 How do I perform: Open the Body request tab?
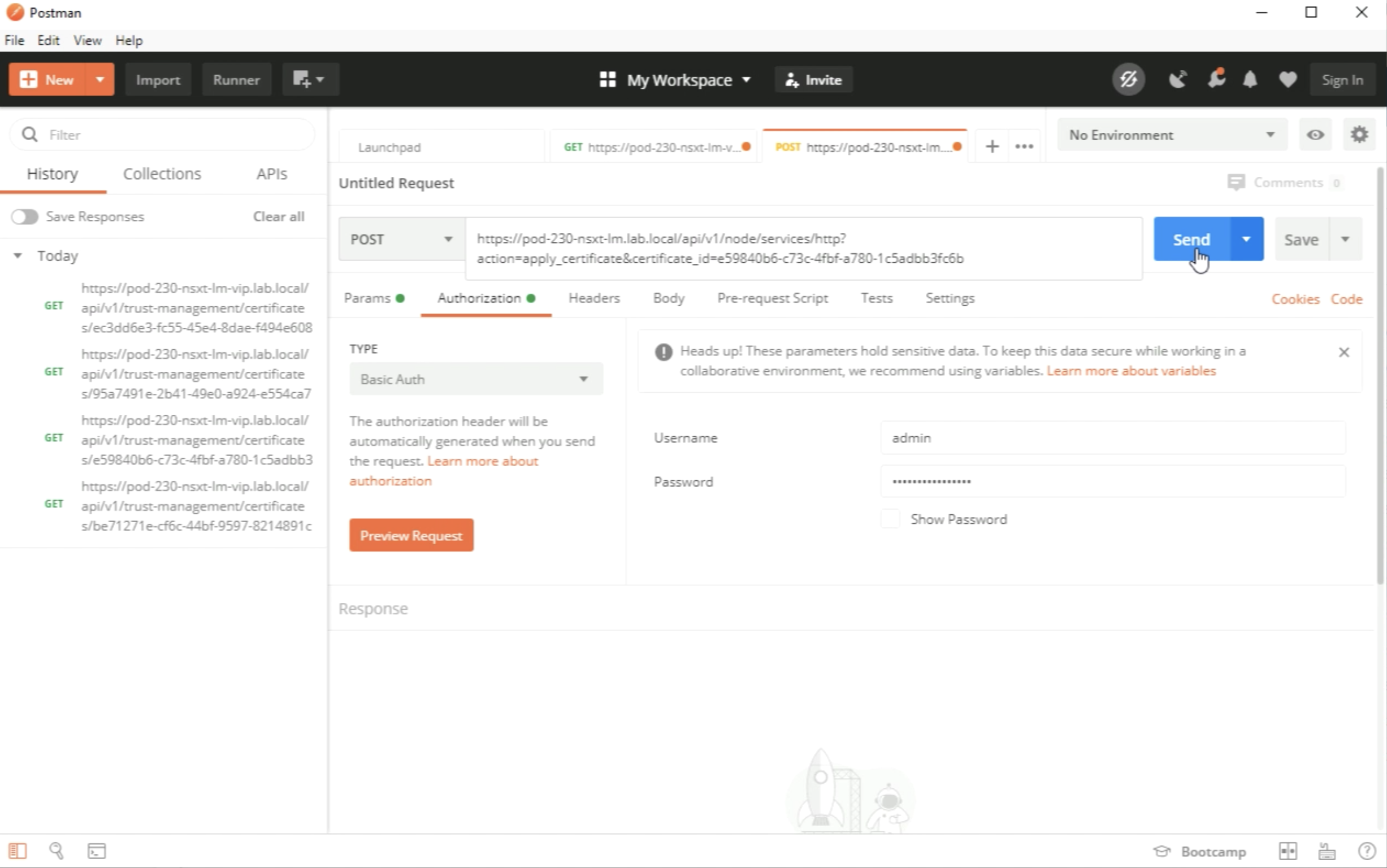point(668,298)
